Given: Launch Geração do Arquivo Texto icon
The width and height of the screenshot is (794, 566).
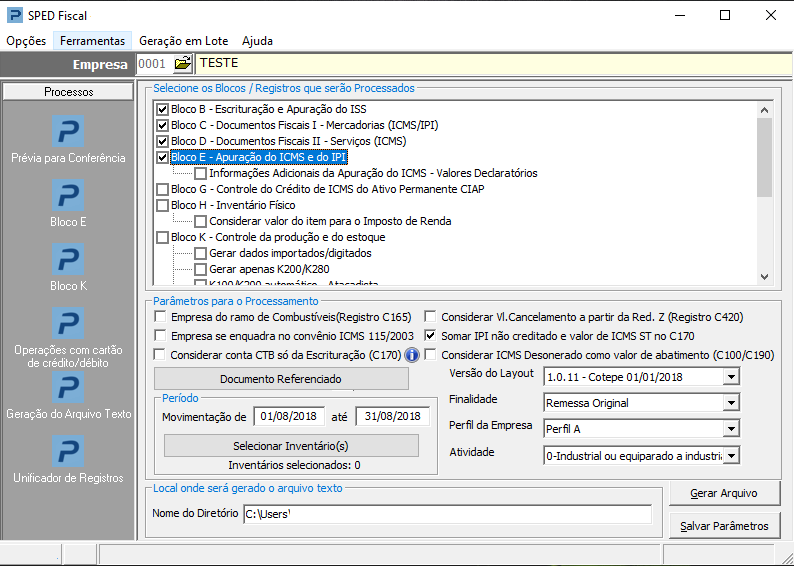Looking at the screenshot, I should pyautogui.click(x=68, y=387).
